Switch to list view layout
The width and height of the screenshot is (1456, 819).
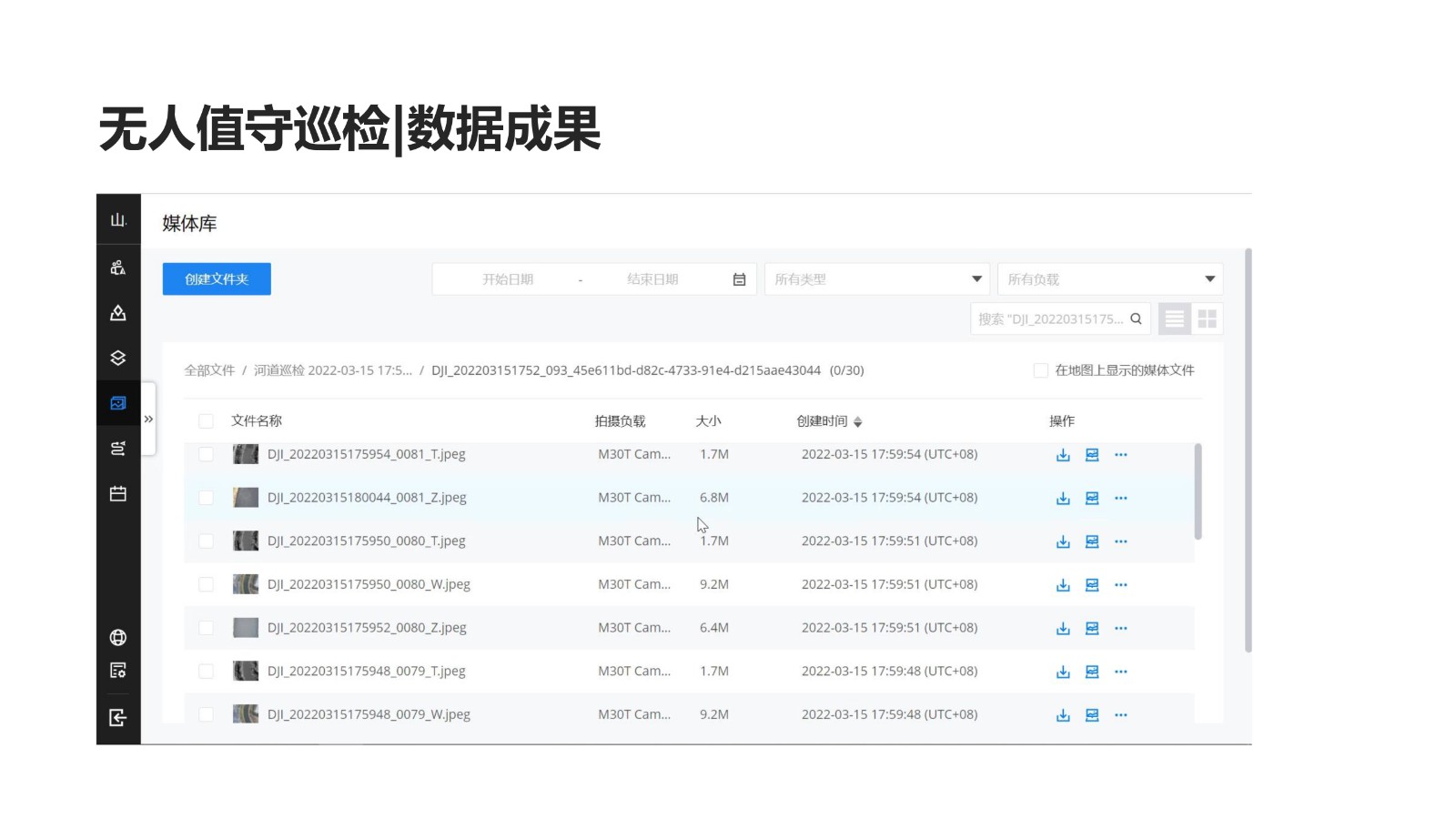(1174, 318)
